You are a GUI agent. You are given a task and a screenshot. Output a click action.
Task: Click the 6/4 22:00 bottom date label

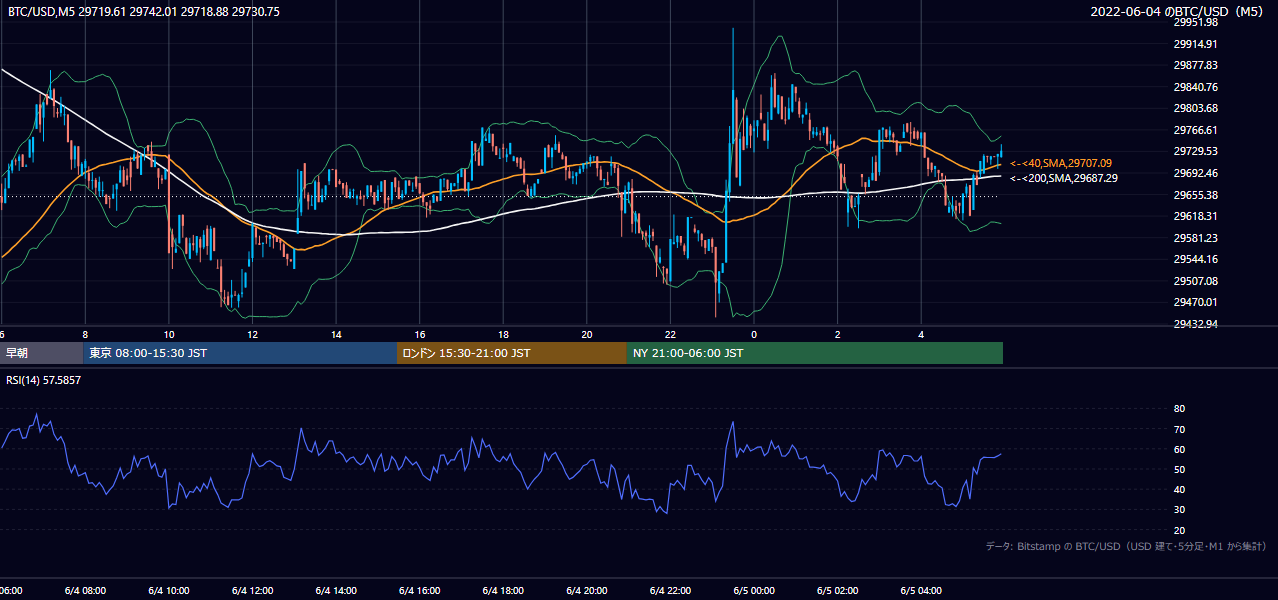(670, 591)
